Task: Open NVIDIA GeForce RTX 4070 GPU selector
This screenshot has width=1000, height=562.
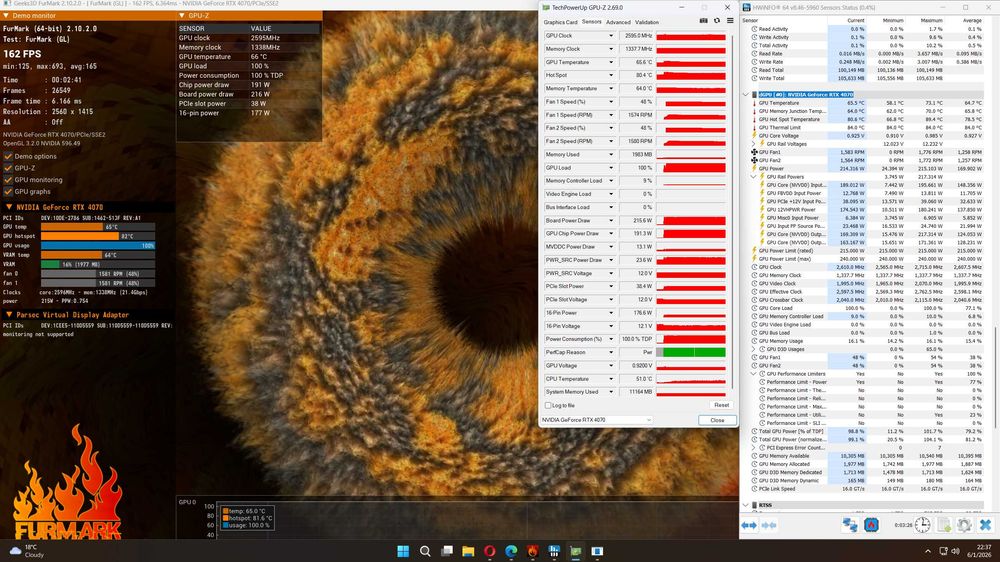Action: [596, 420]
